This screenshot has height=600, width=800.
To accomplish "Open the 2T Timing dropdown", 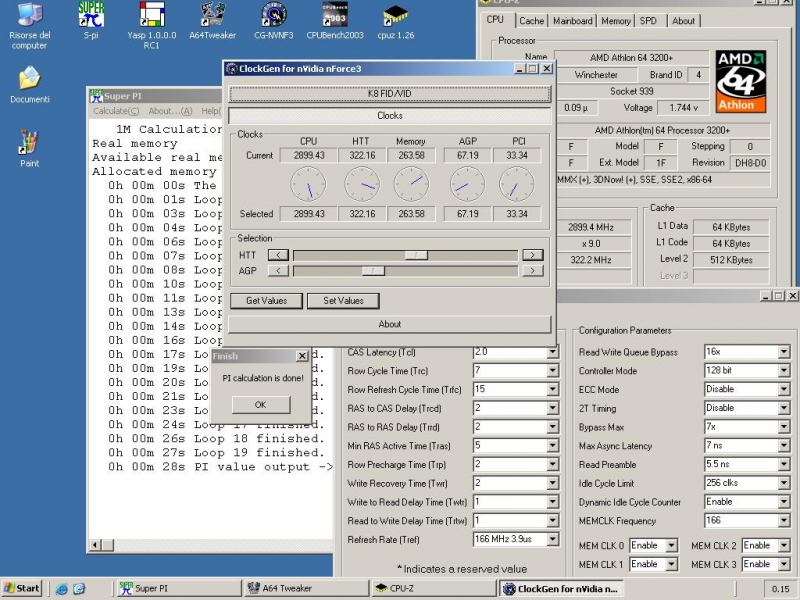I will tap(784, 408).
